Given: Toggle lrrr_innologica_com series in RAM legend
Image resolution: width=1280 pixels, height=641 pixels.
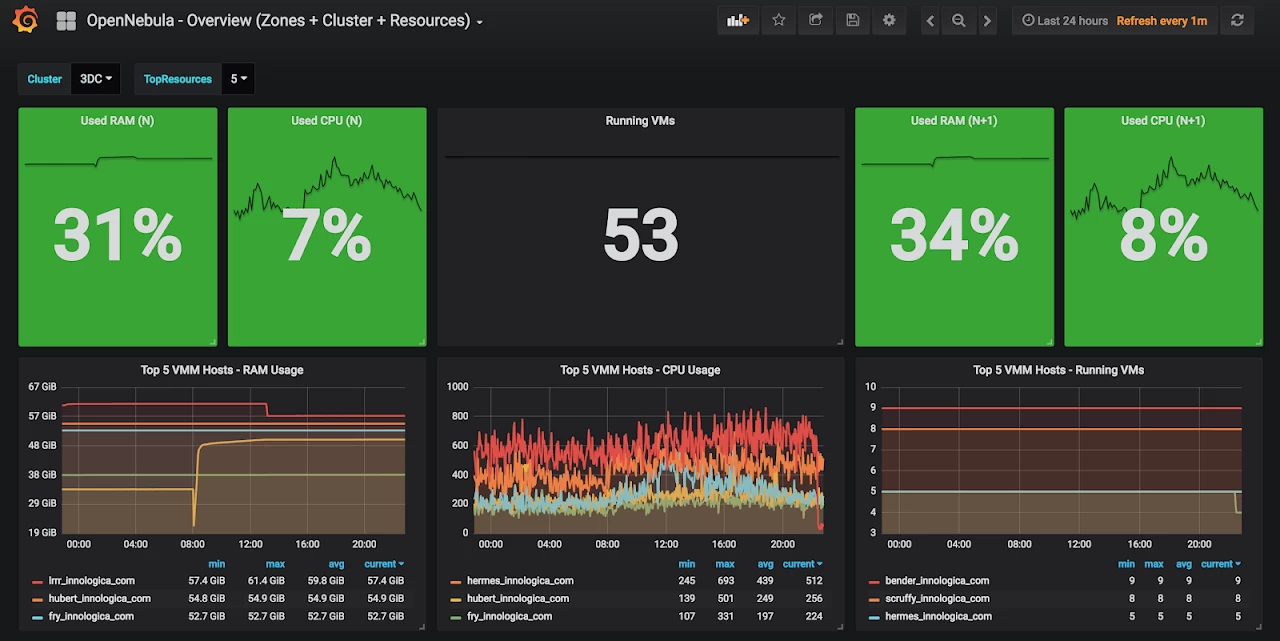Looking at the screenshot, I should point(91,581).
